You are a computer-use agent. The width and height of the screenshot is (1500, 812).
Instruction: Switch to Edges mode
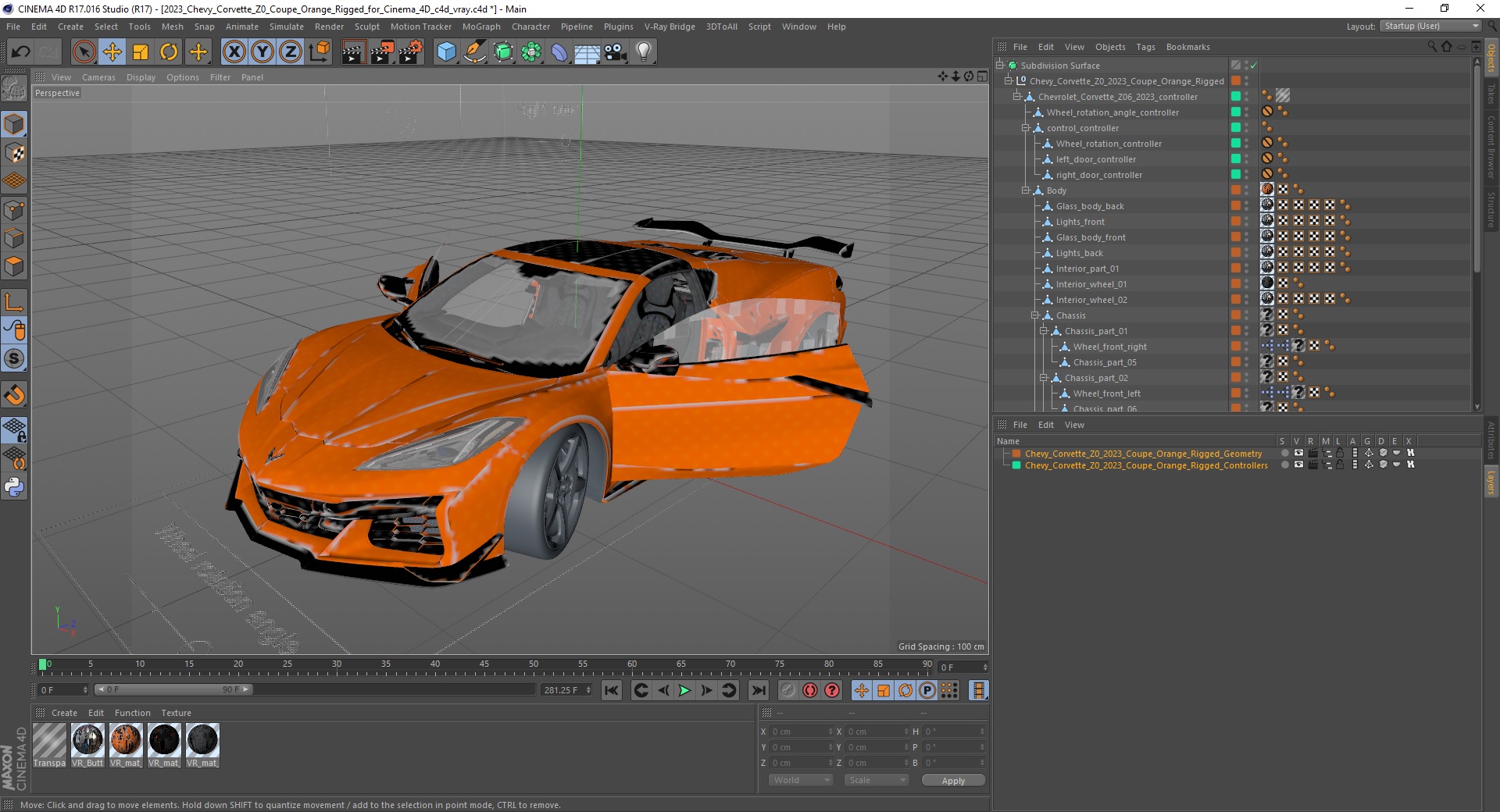point(14,238)
